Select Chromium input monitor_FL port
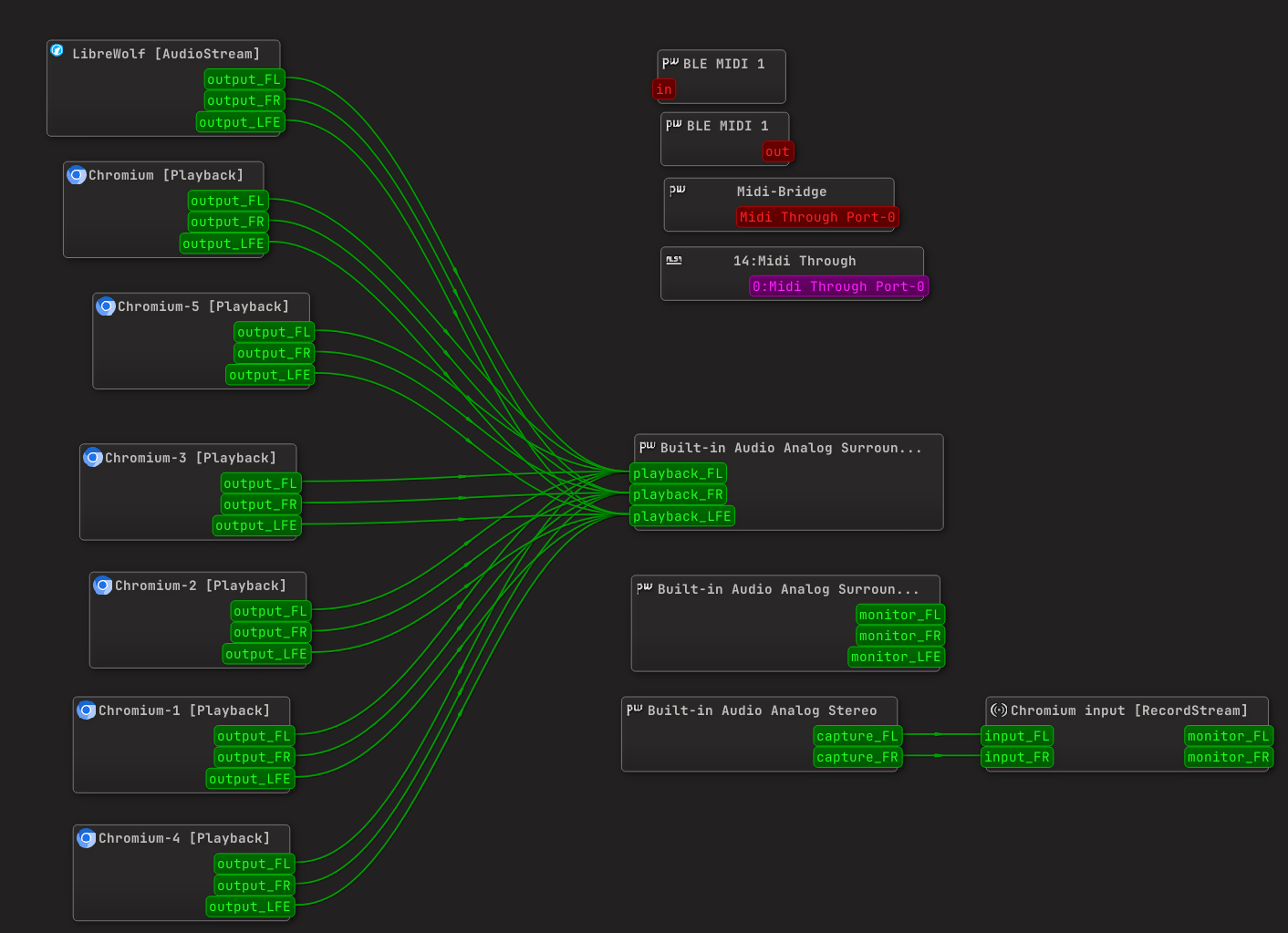This screenshot has width=1288, height=933. coord(1229,736)
